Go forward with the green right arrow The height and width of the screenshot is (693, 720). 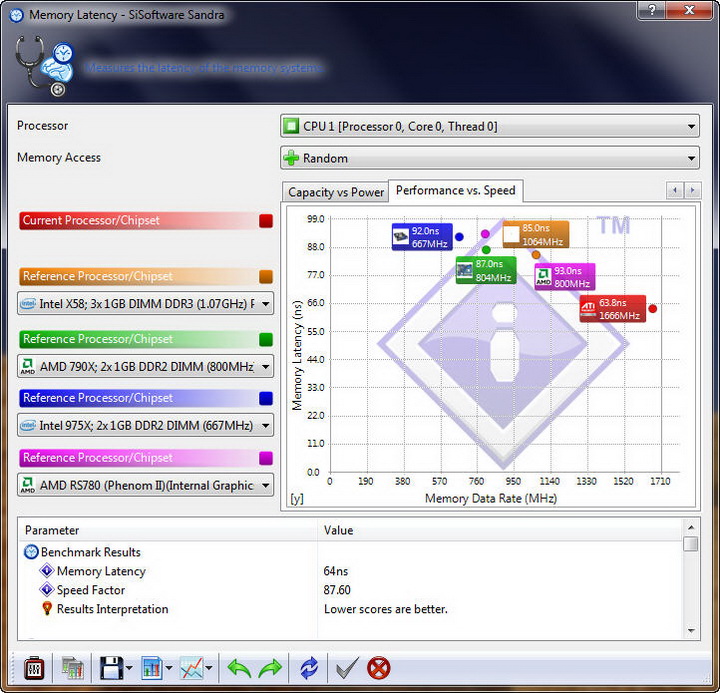[x=270, y=668]
